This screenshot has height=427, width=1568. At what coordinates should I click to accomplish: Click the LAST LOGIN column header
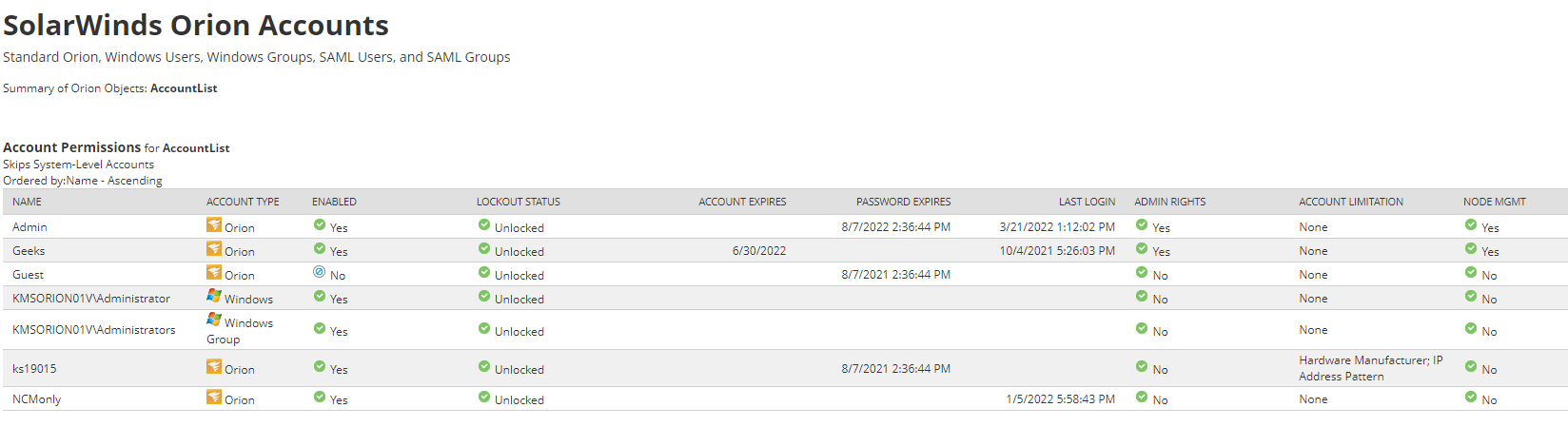(x=1087, y=202)
